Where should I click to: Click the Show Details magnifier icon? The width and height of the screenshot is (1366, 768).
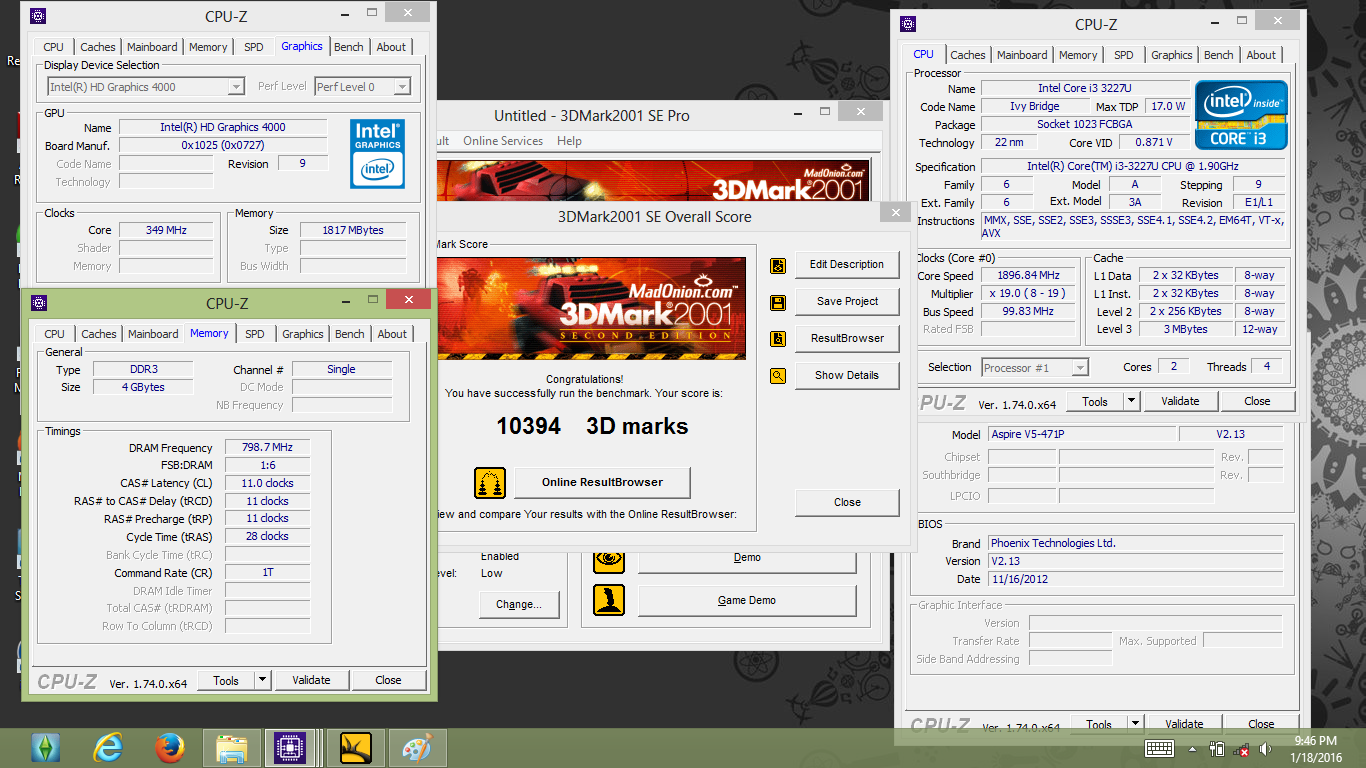click(778, 376)
